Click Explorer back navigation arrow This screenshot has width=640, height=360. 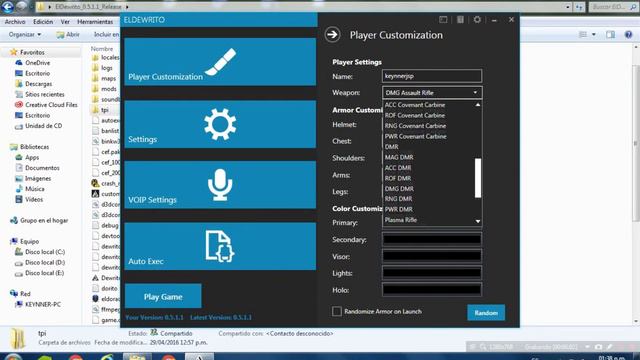click(8, 6)
